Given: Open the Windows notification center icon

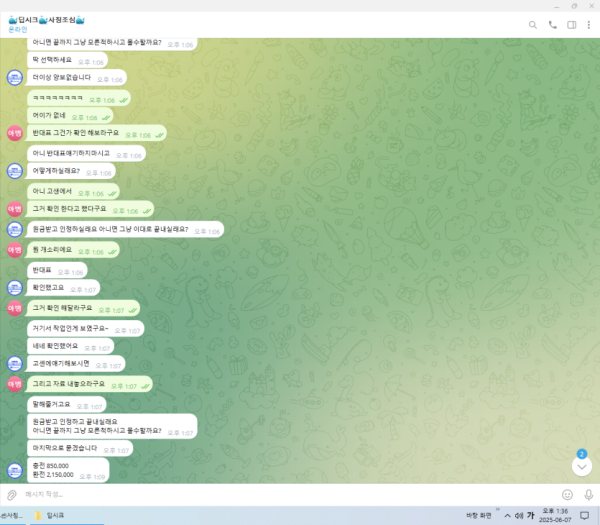Looking at the screenshot, I should tap(584, 515).
